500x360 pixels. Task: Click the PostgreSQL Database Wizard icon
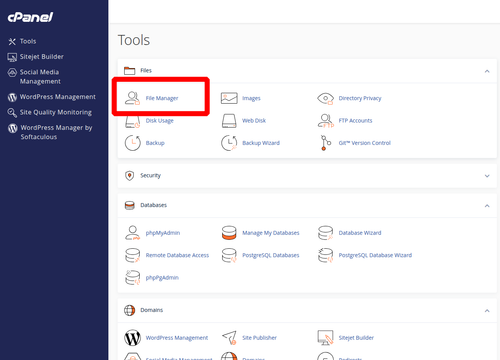point(325,255)
